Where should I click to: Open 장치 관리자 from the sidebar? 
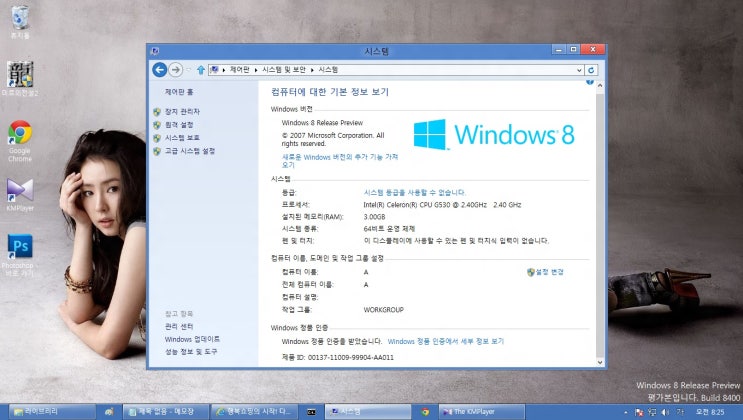click(x=182, y=111)
